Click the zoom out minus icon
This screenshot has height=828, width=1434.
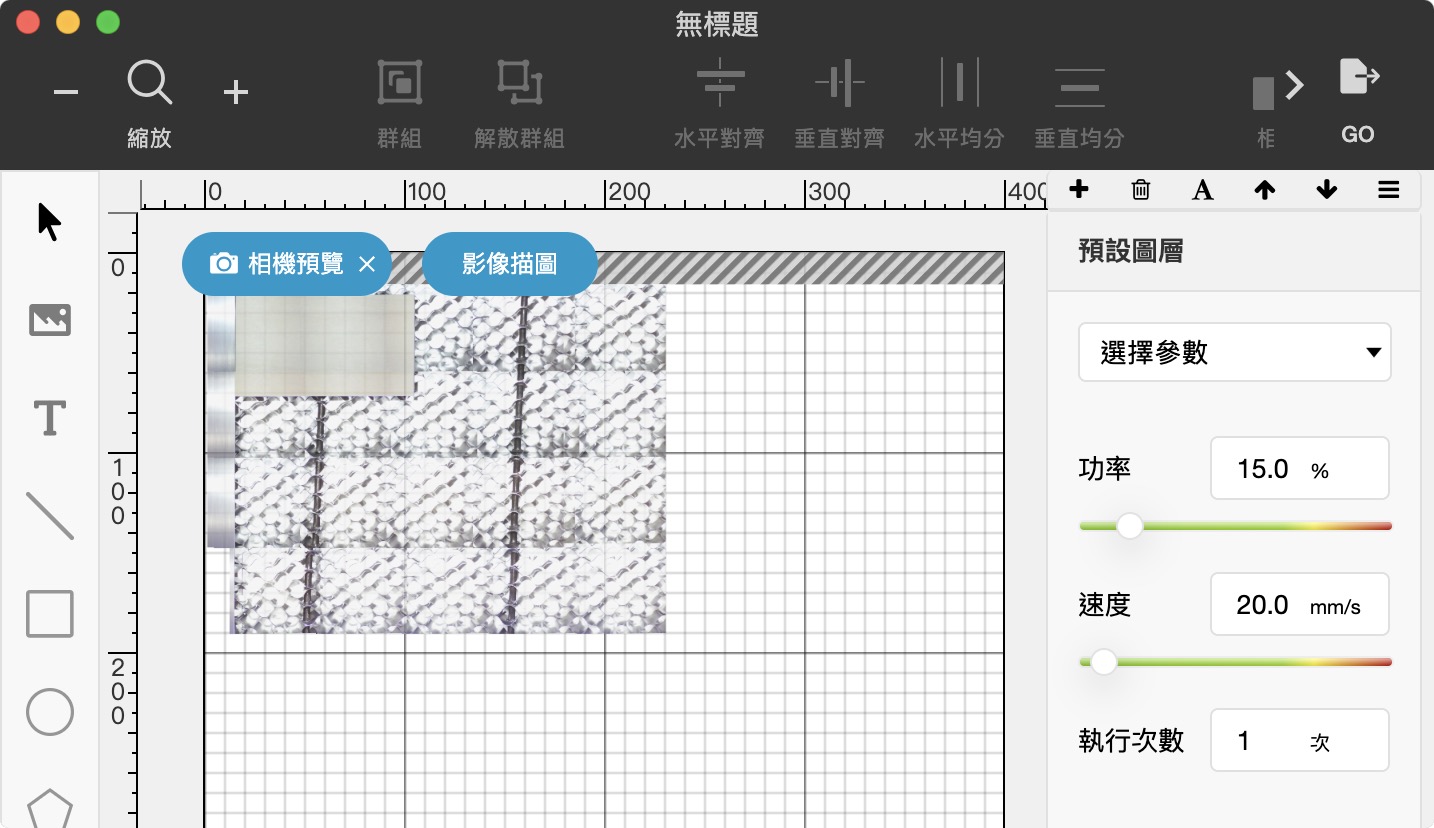coord(66,93)
